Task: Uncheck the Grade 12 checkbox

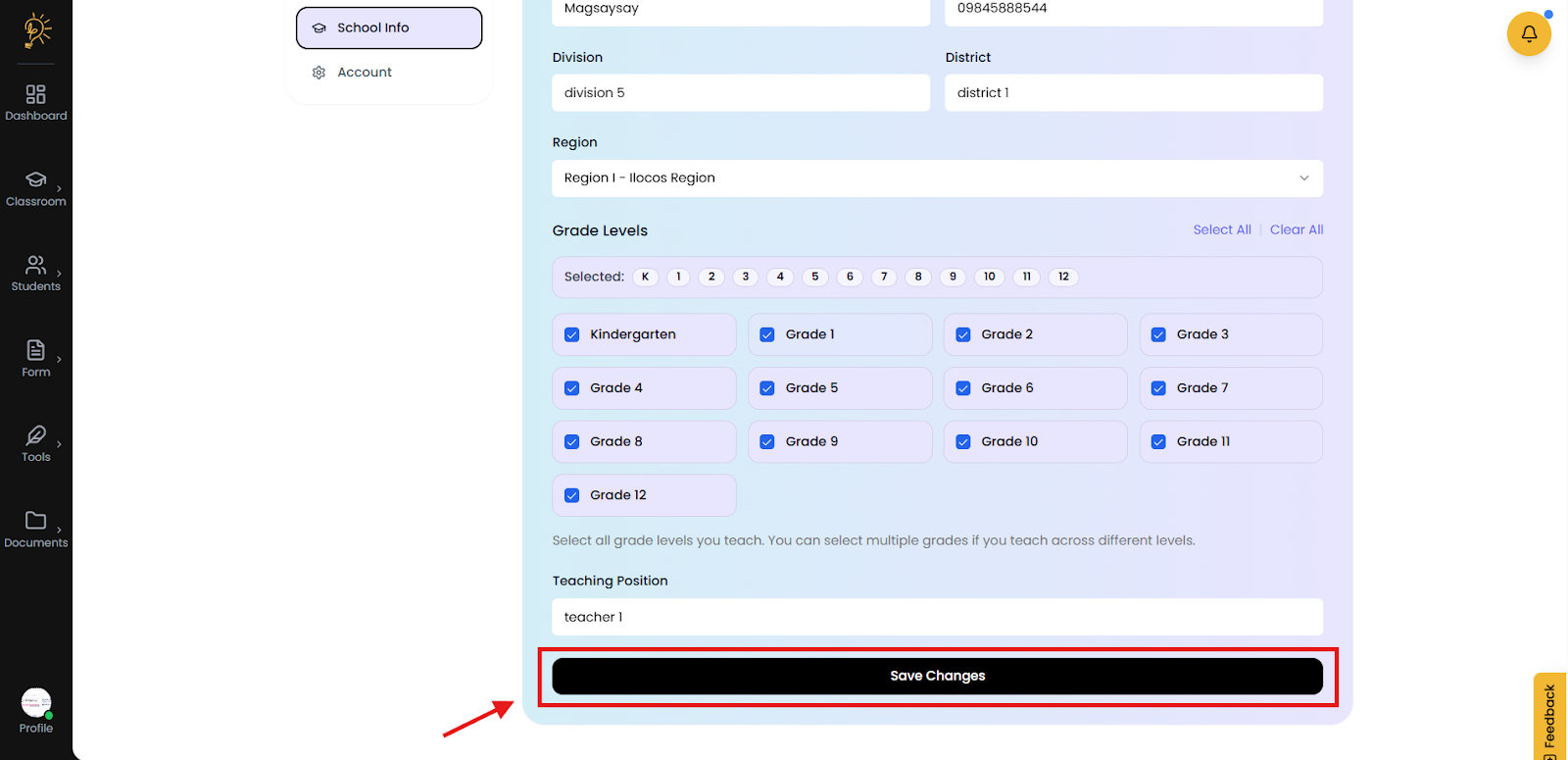Action: [572, 495]
